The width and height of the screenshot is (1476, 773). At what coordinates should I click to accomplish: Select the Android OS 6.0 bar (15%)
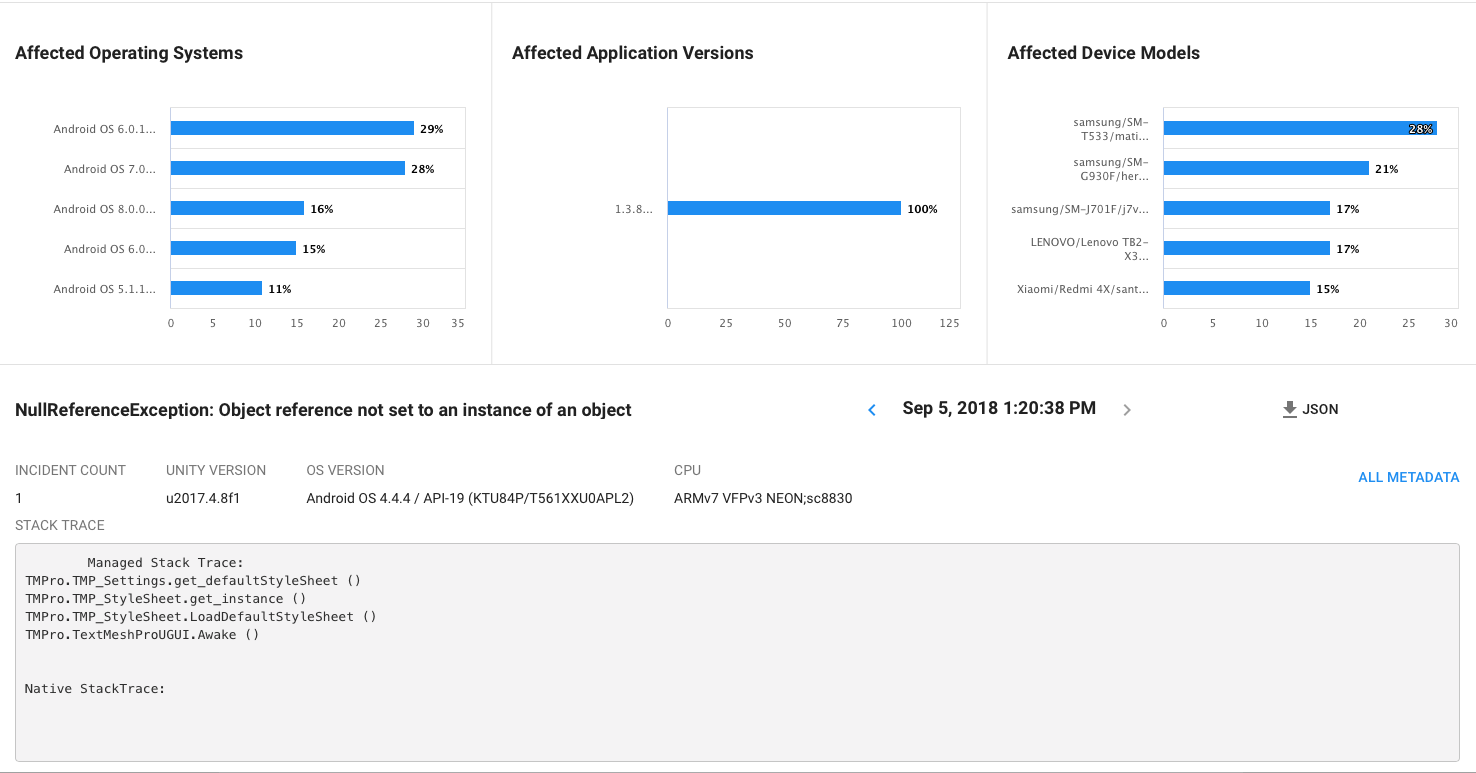[233, 248]
